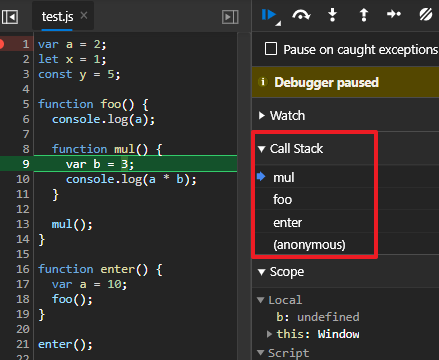
Task: Deactivate breakpoints icon
Action: point(426,15)
